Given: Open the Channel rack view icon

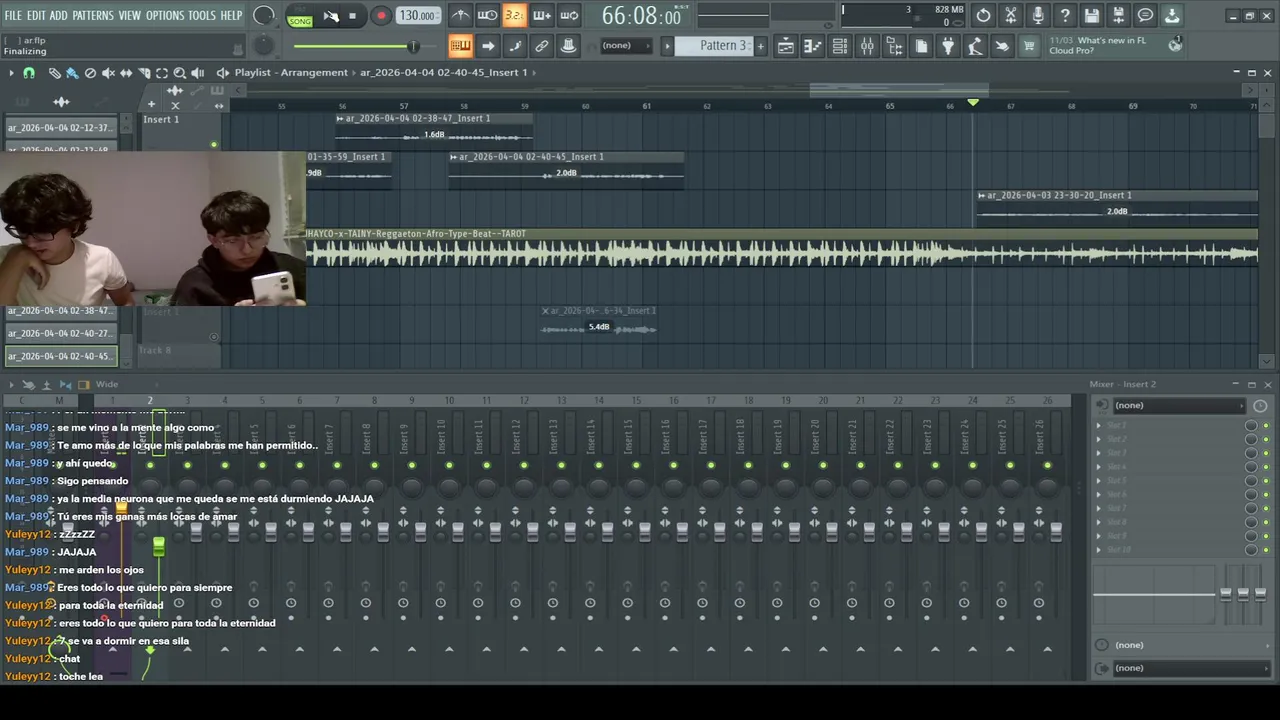Looking at the screenshot, I should (x=840, y=46).
